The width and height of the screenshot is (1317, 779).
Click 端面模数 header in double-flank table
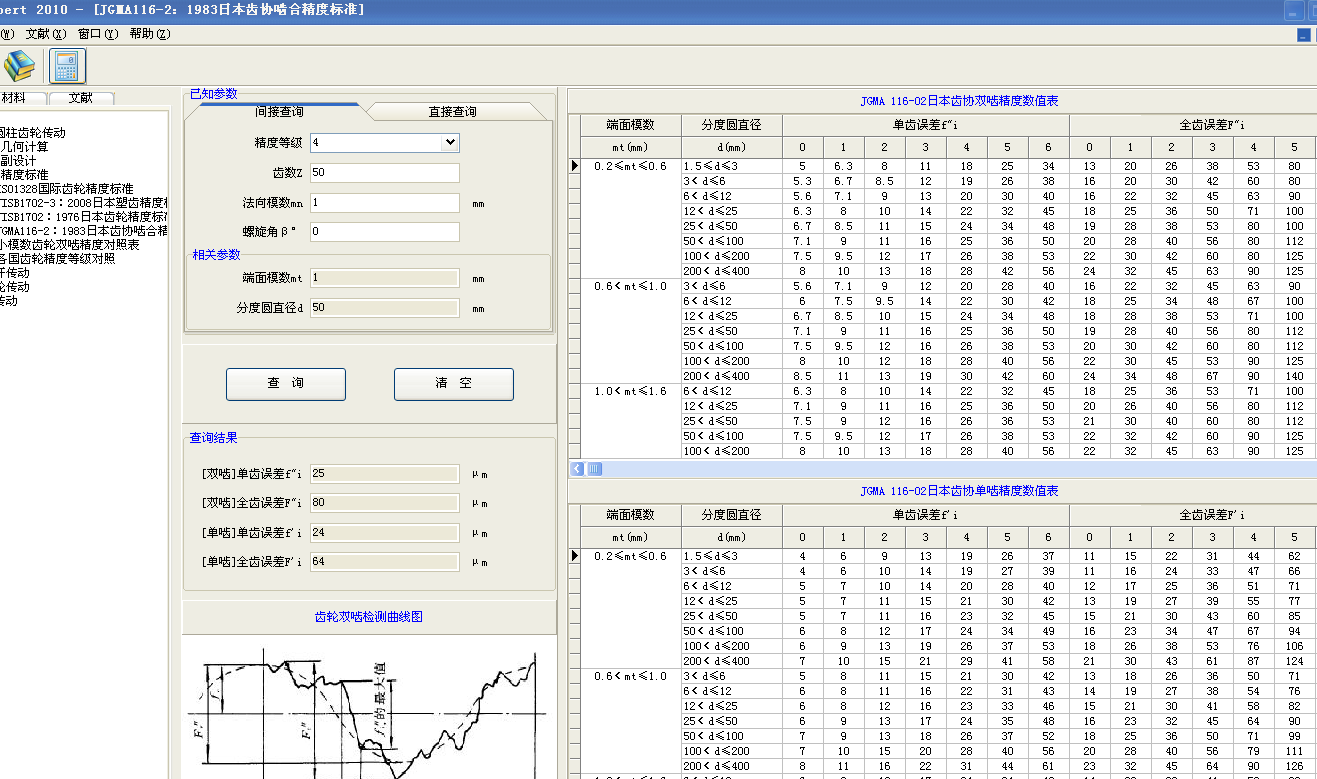(631, 125)
